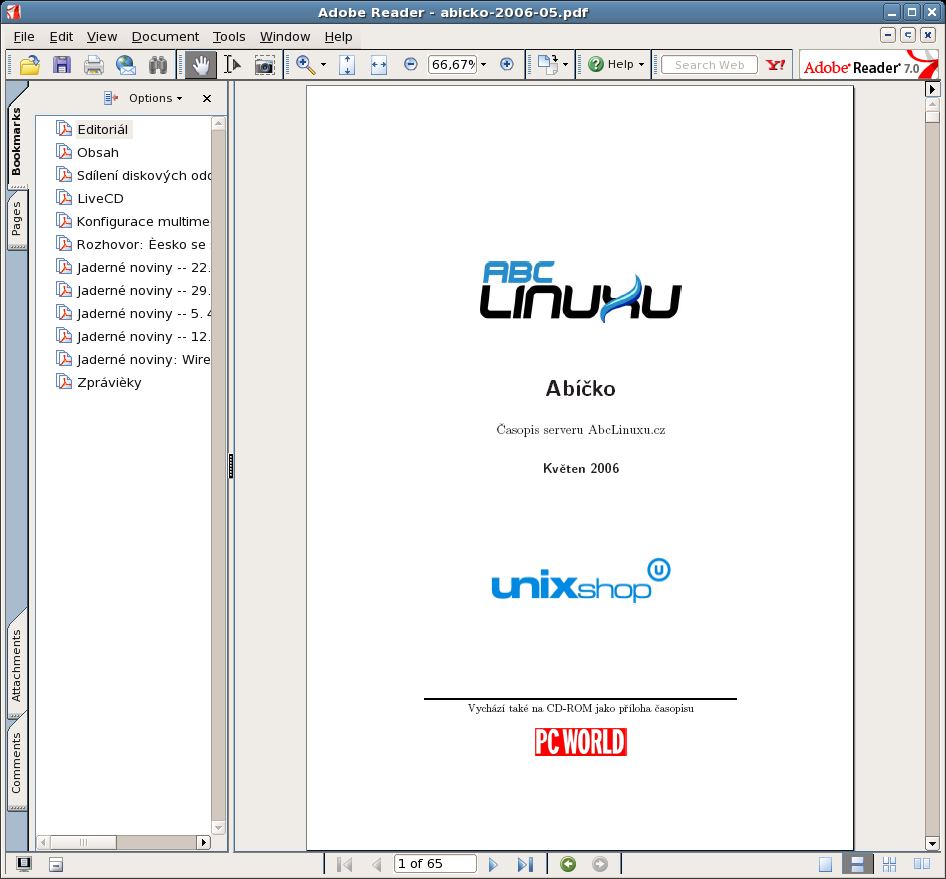Switch to Comments side tab
Screen dimensions: 946x879
pos(16,763)
